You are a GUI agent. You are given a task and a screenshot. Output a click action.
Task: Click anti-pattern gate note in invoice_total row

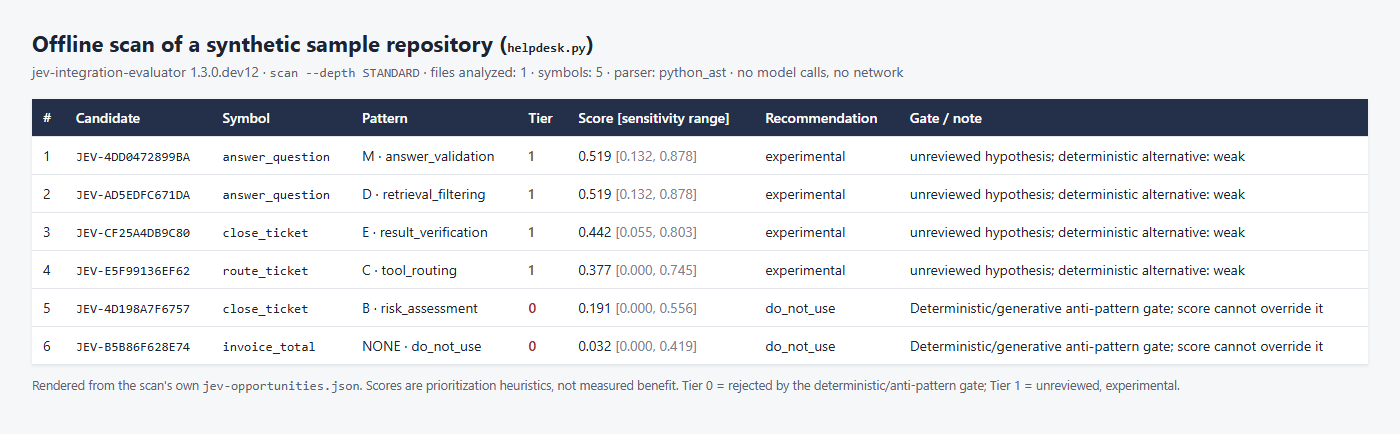[x=1117, y=347]
